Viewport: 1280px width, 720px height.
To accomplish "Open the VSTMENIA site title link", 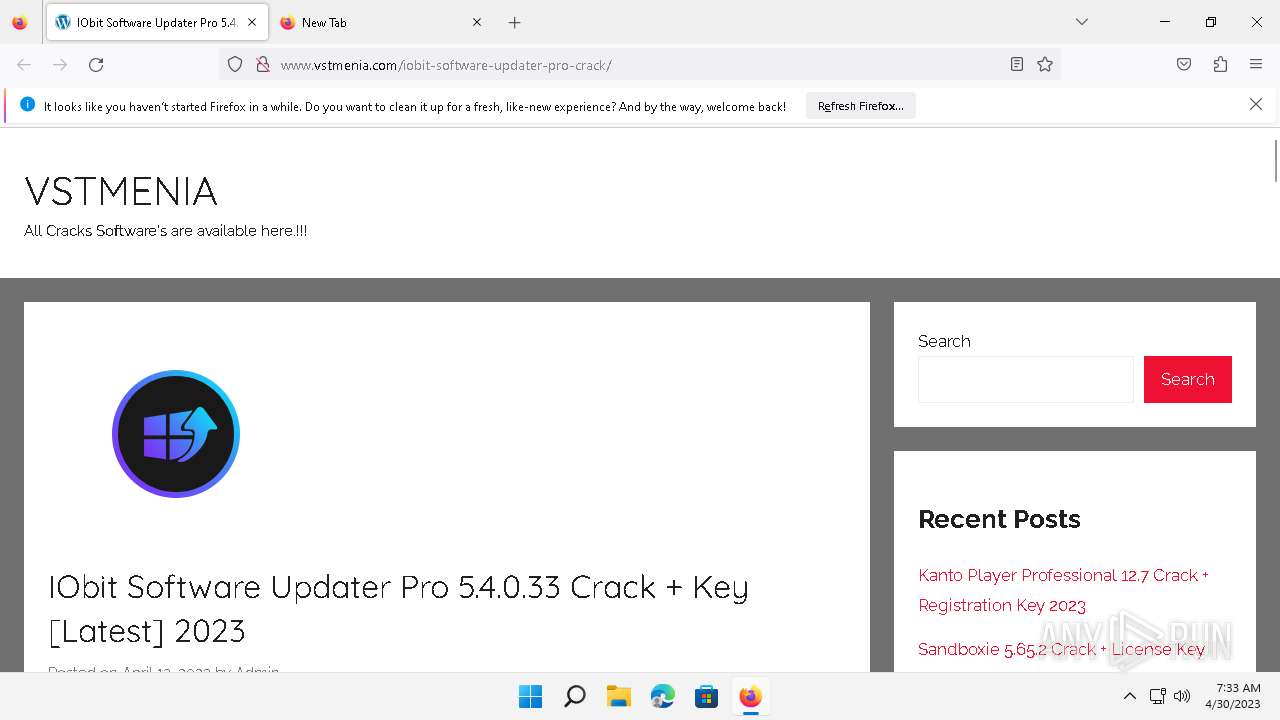I will (x=121, y=191).
